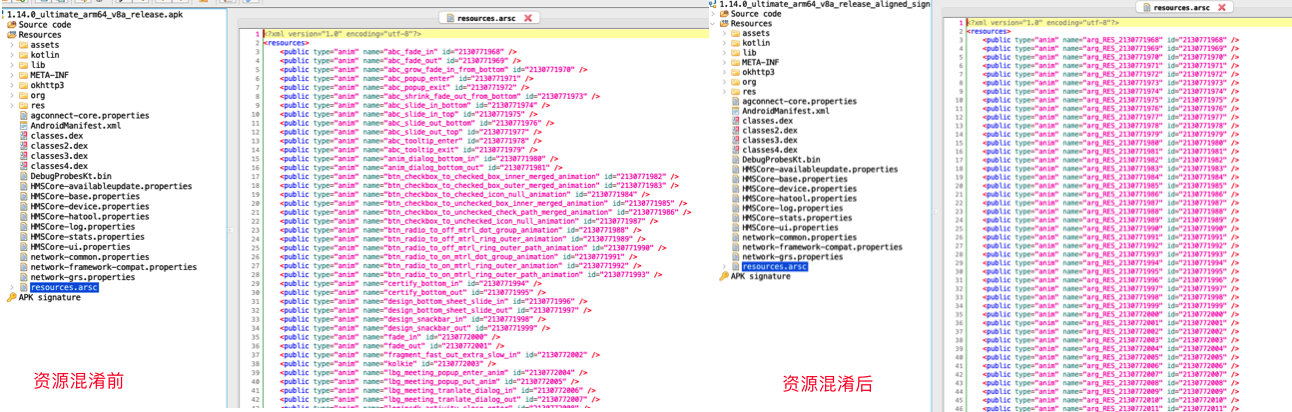Expand the META-INF folder in aligned_sign tree
The image size is (1292, 412).
724,62
